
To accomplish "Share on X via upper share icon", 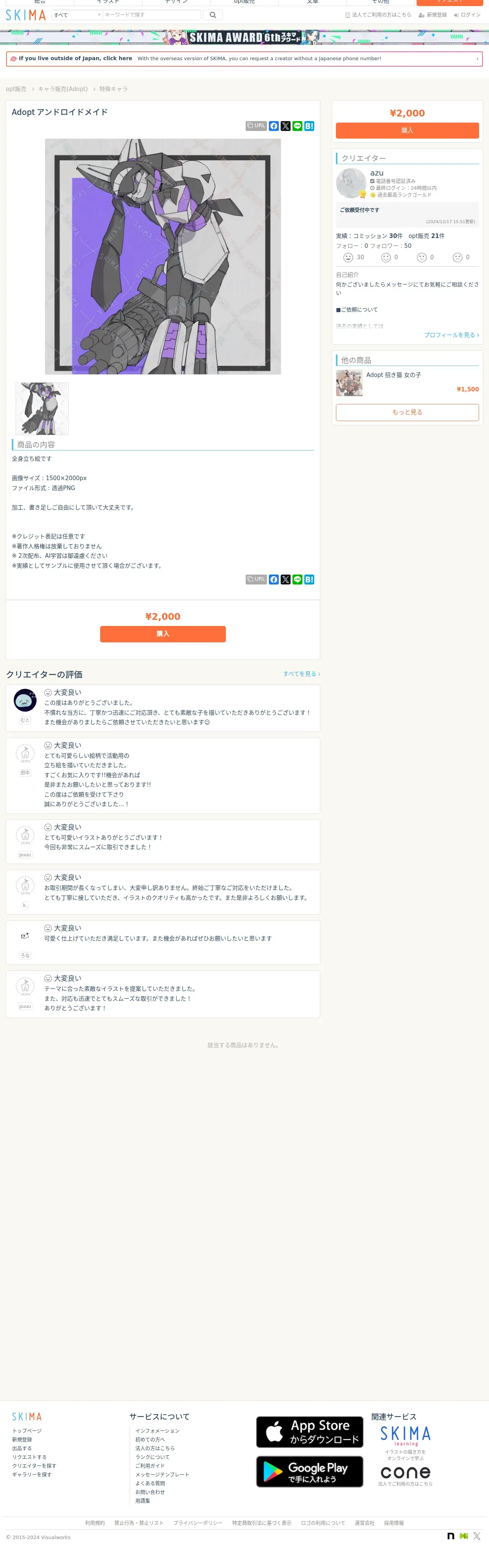I will 286,126.
